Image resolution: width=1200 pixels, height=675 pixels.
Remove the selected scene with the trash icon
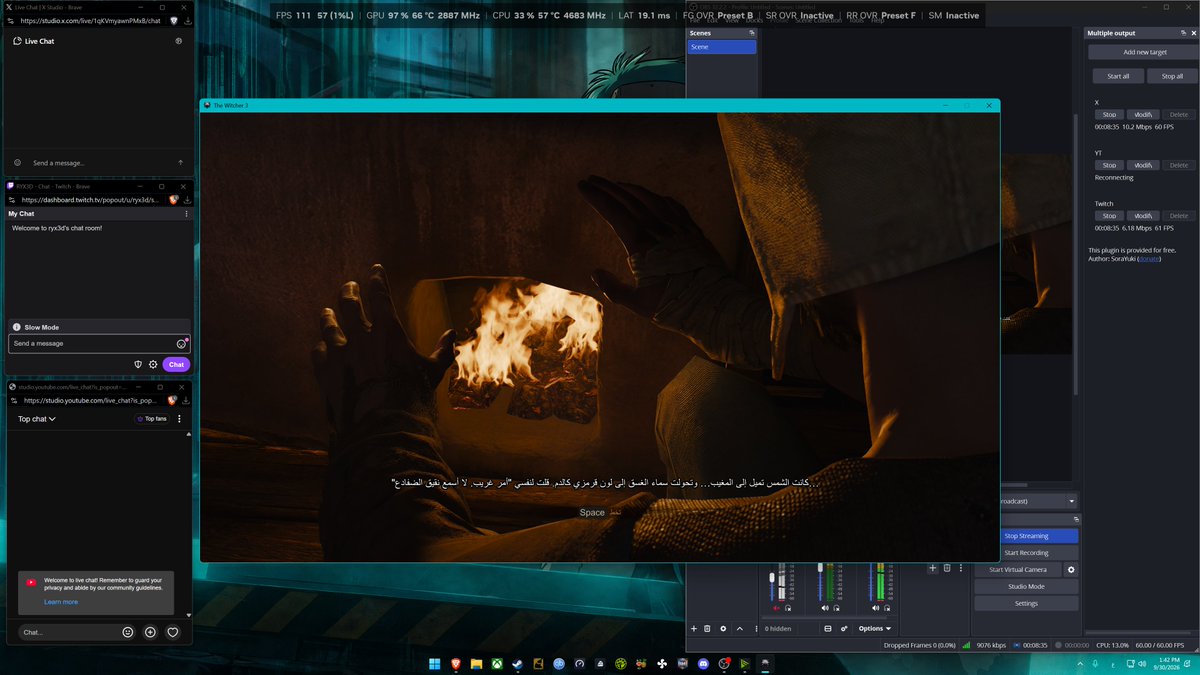point(707,628)
